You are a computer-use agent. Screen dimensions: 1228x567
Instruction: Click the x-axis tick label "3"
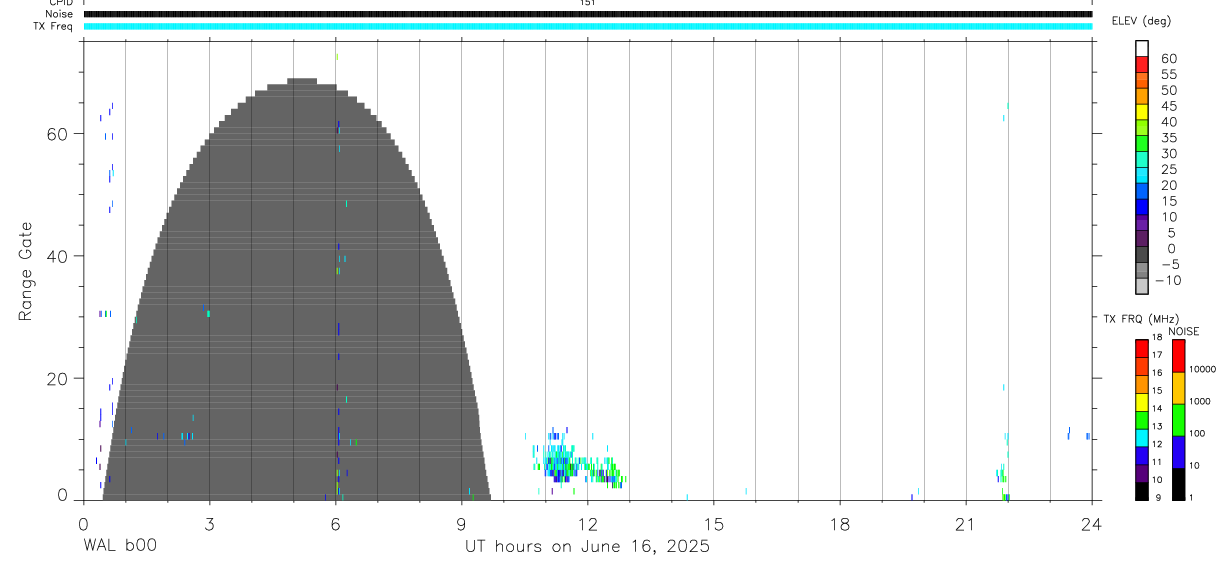[209, 523]
